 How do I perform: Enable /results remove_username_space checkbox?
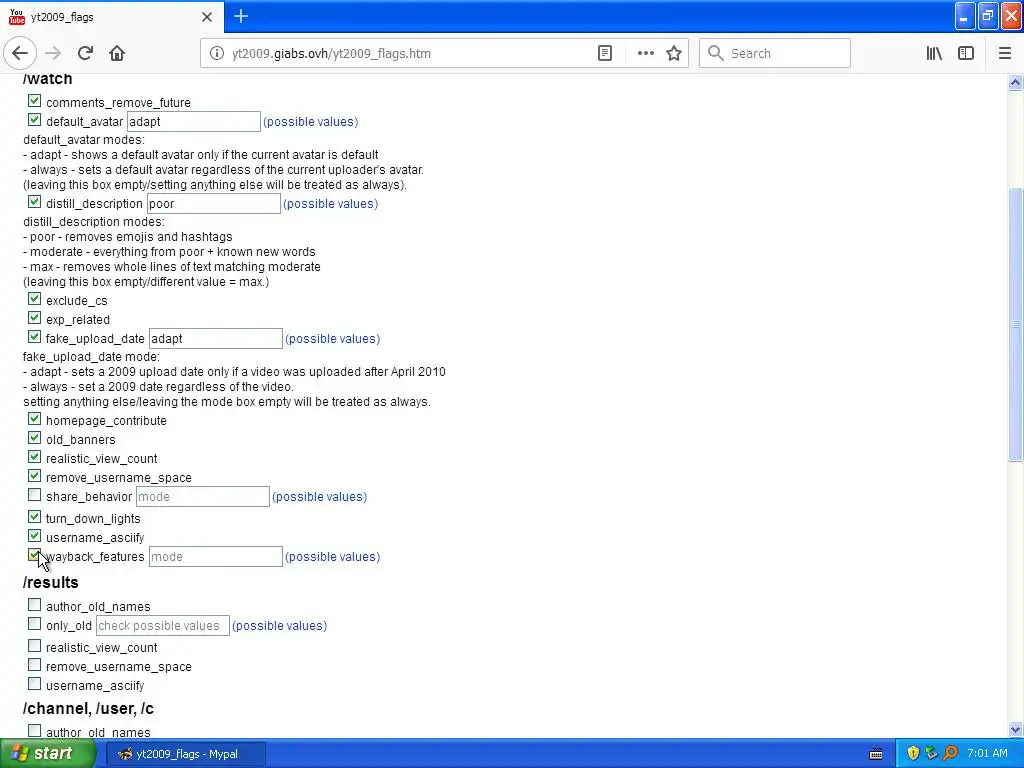(x=35, y=665)
